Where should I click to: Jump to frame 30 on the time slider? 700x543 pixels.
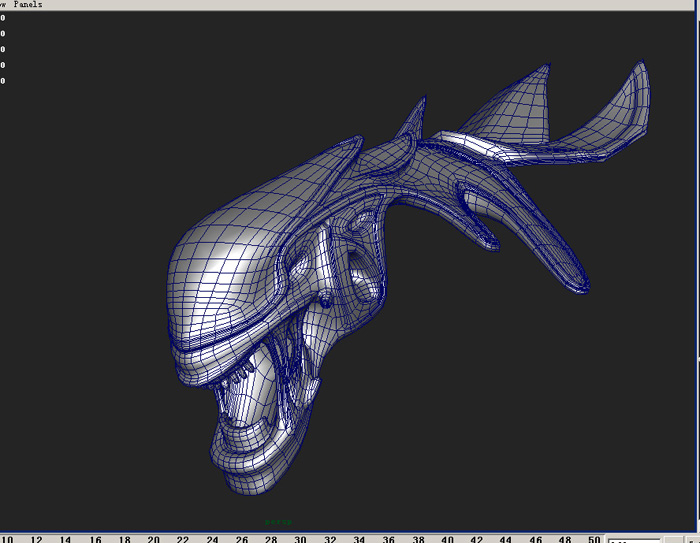coord(300,539)
